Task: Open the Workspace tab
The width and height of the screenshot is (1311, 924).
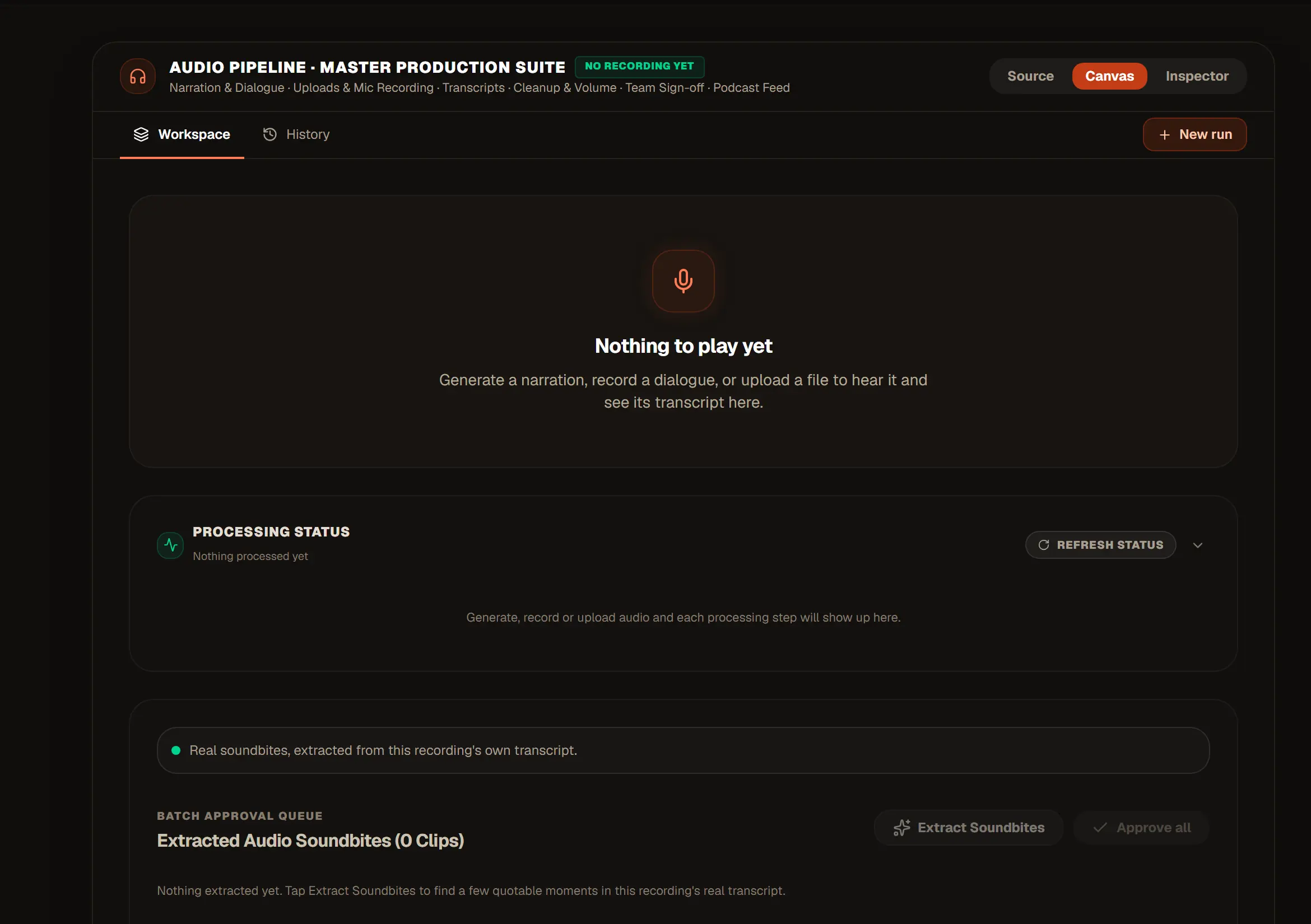Action: pyautogui.click(x=182, y=134)
